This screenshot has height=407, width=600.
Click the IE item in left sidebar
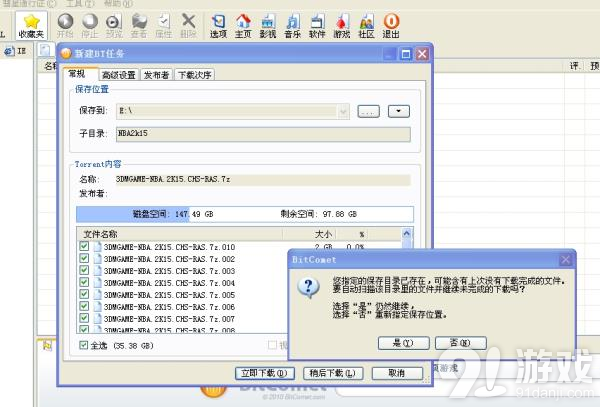tap(15, 51)
